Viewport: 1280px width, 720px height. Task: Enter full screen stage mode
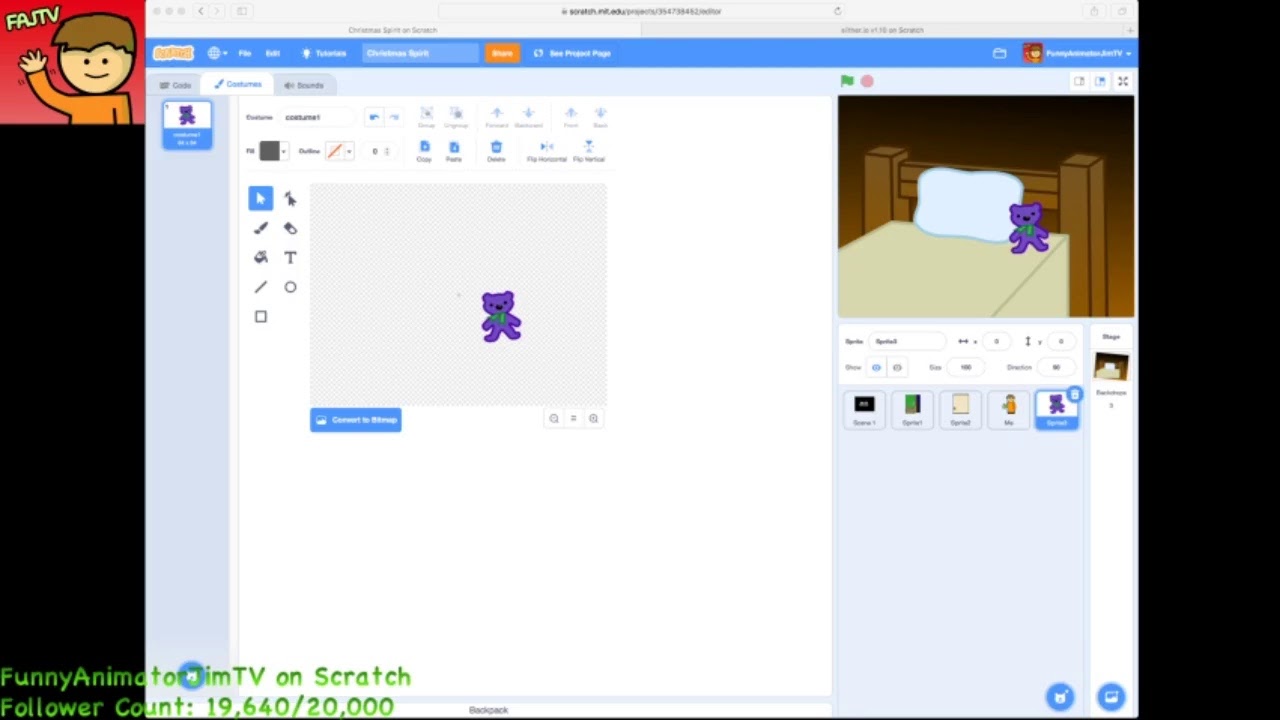point(1123,81)
